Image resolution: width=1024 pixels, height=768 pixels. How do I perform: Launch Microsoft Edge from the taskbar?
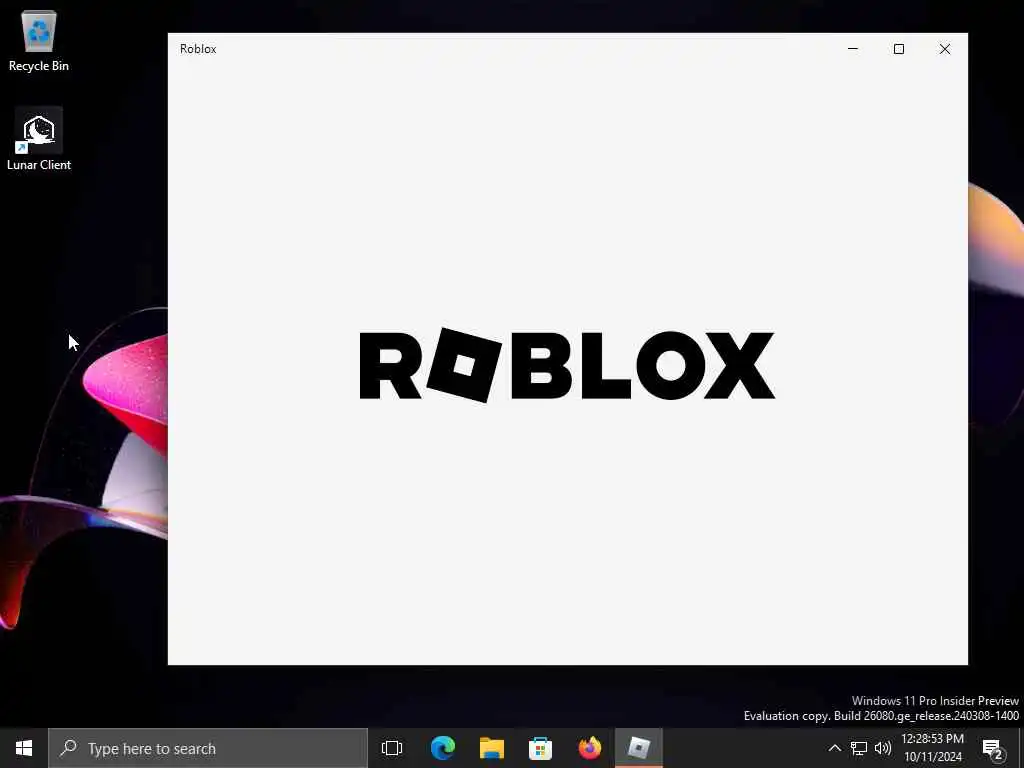click(443, 748)
